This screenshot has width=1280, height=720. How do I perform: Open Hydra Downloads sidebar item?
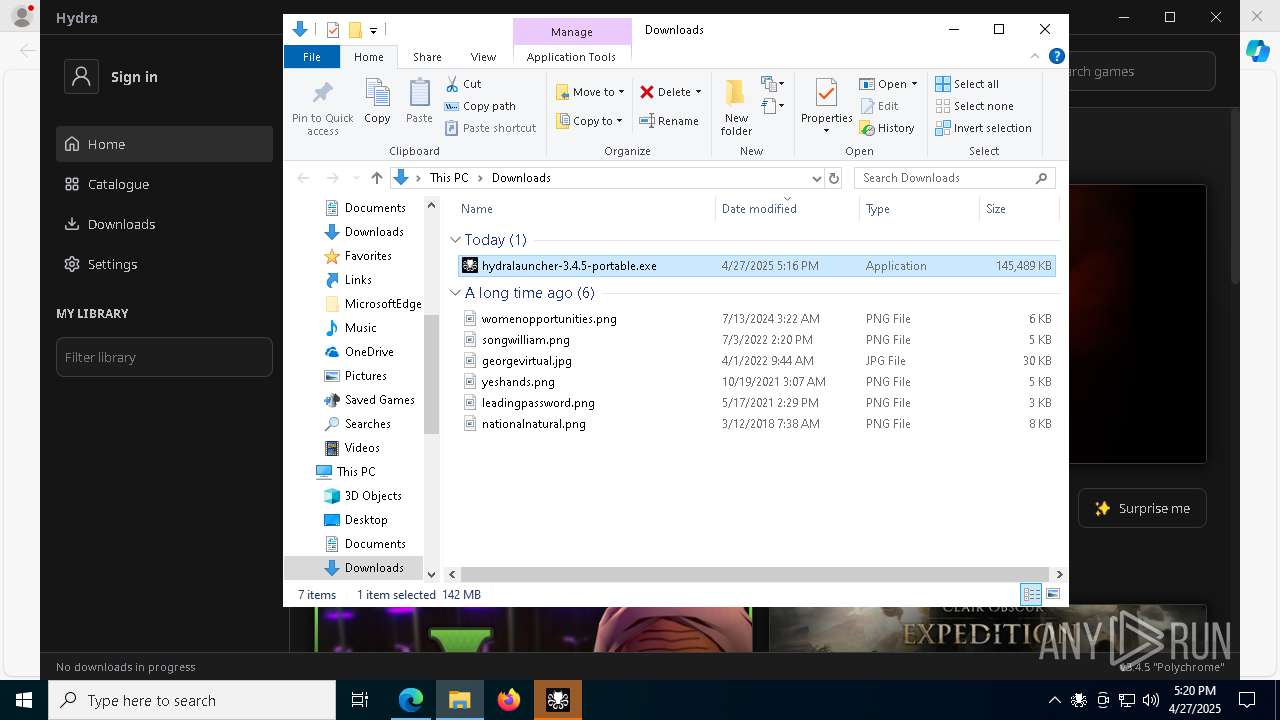click(164, 224)
